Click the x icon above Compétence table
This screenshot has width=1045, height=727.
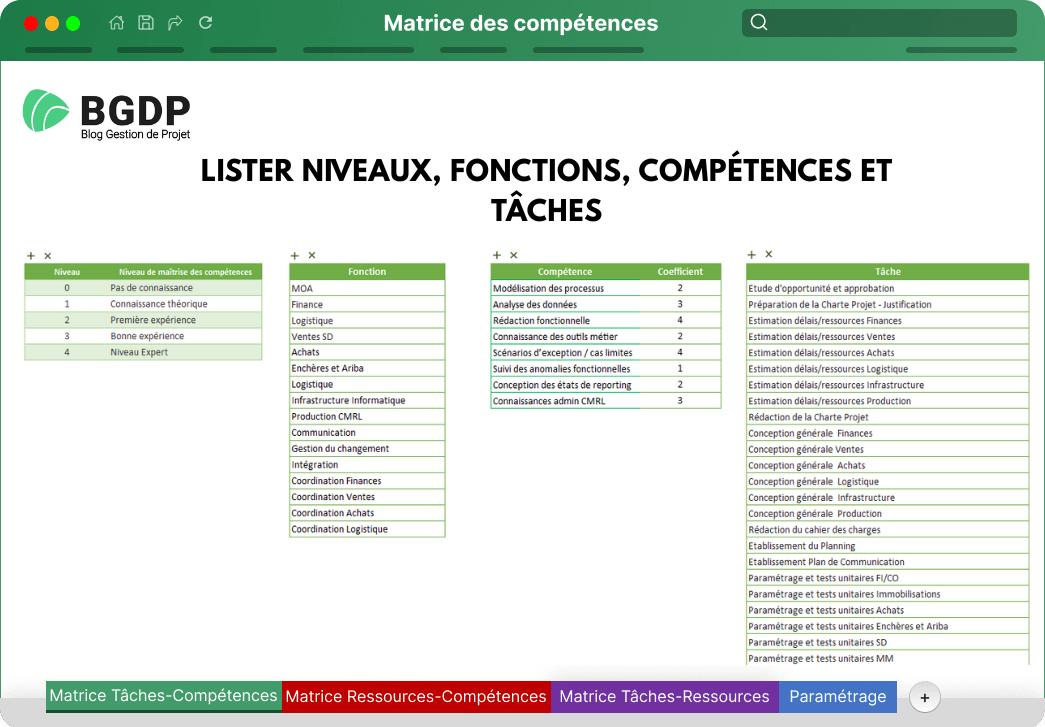(513, 255)
